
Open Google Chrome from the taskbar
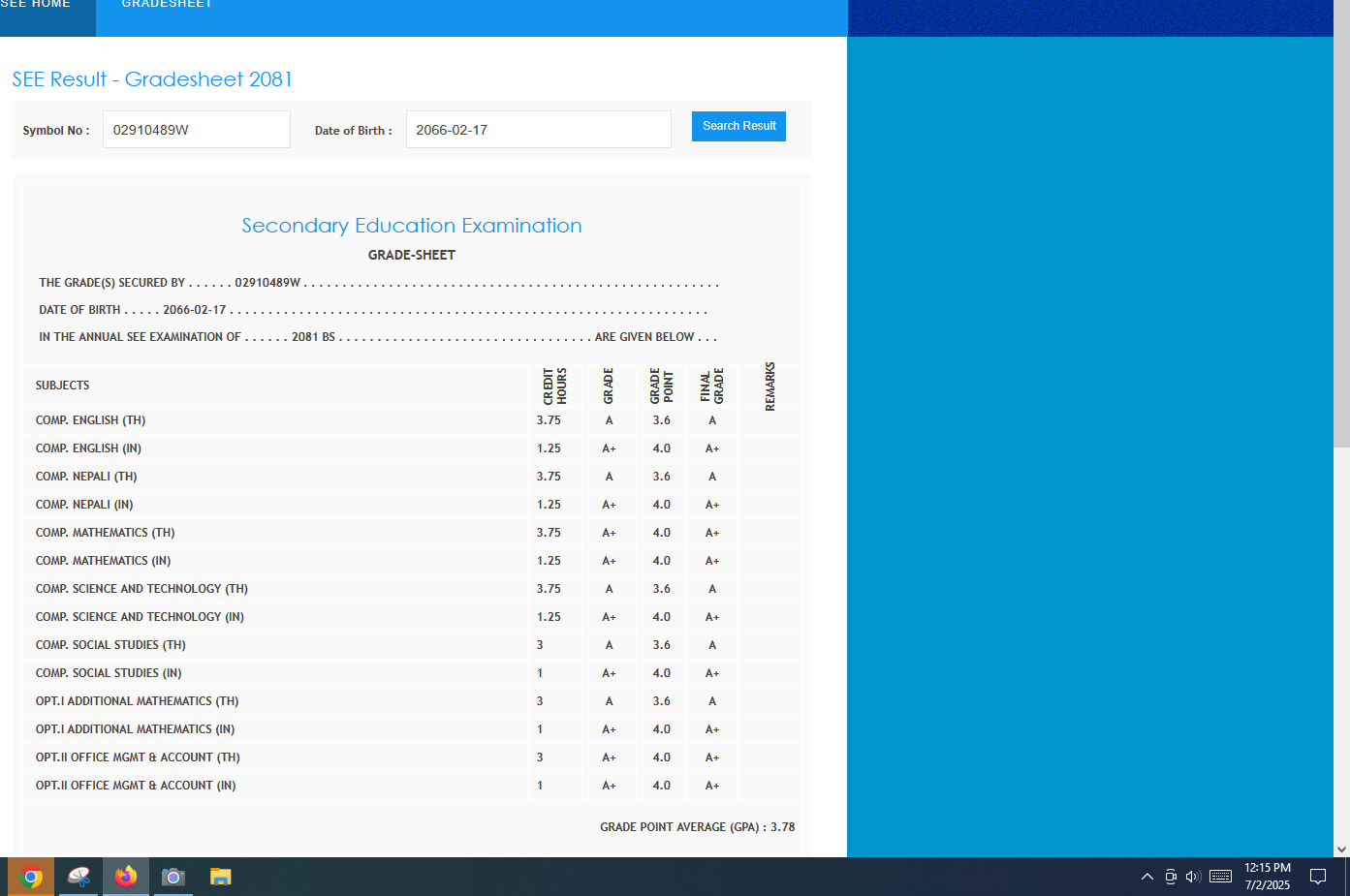pyautogui.click(x=31, y=877)
